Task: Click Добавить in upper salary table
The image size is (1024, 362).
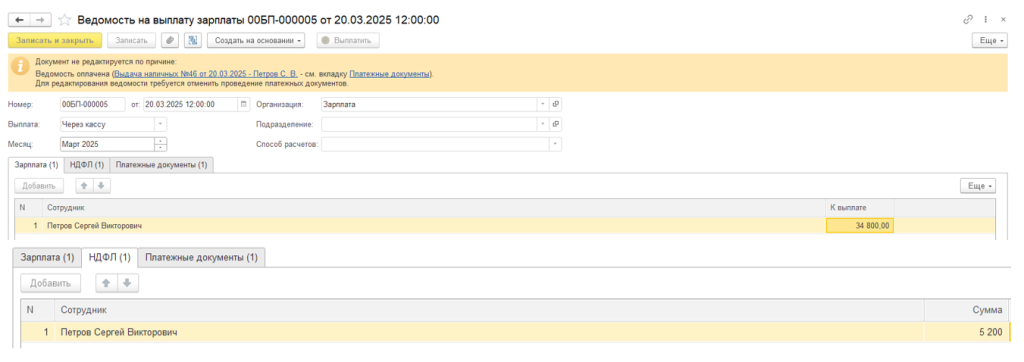Action: 39,186
